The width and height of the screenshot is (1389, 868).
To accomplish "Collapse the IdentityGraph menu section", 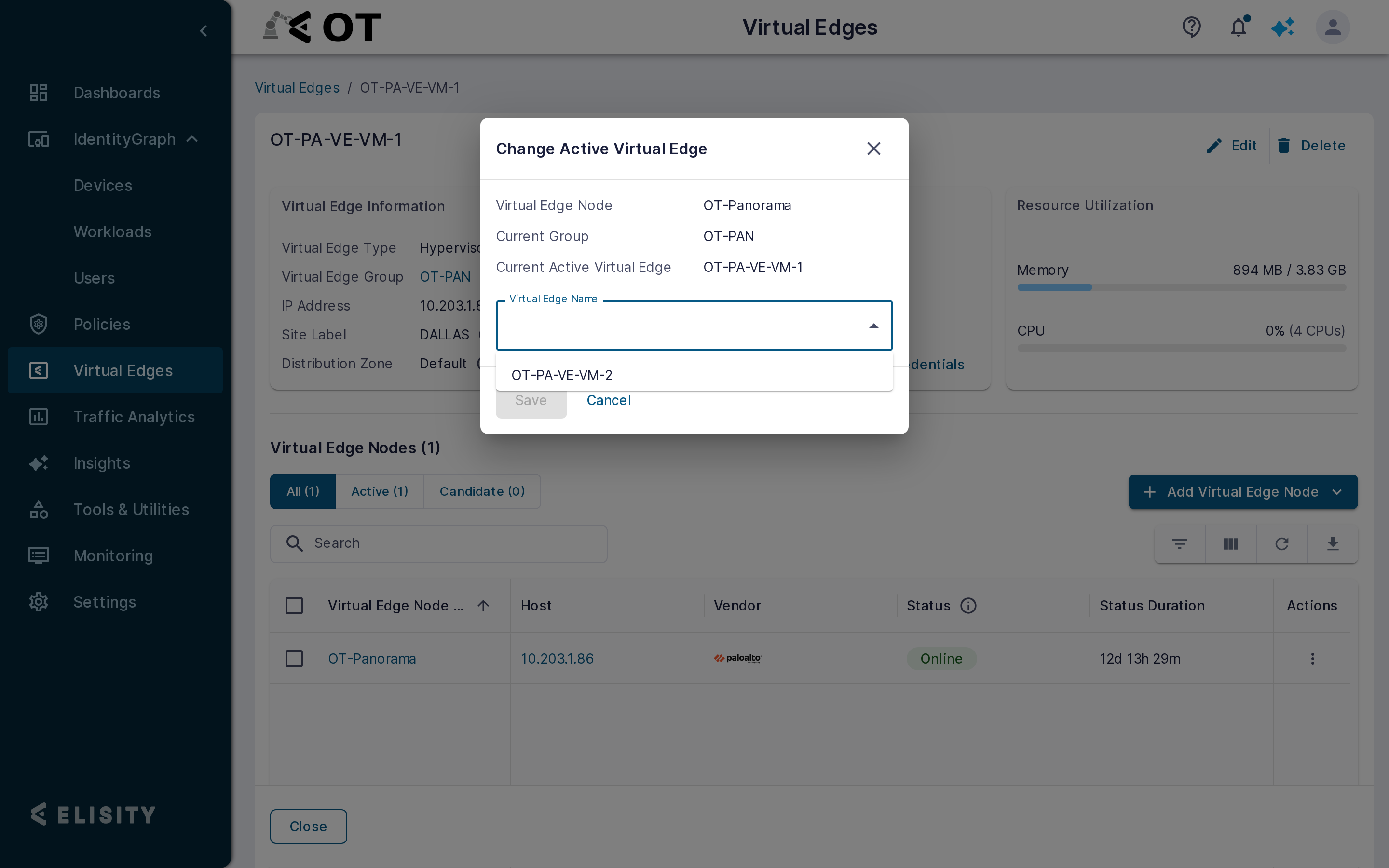I will pyautogui.click(x=192, y=139).
